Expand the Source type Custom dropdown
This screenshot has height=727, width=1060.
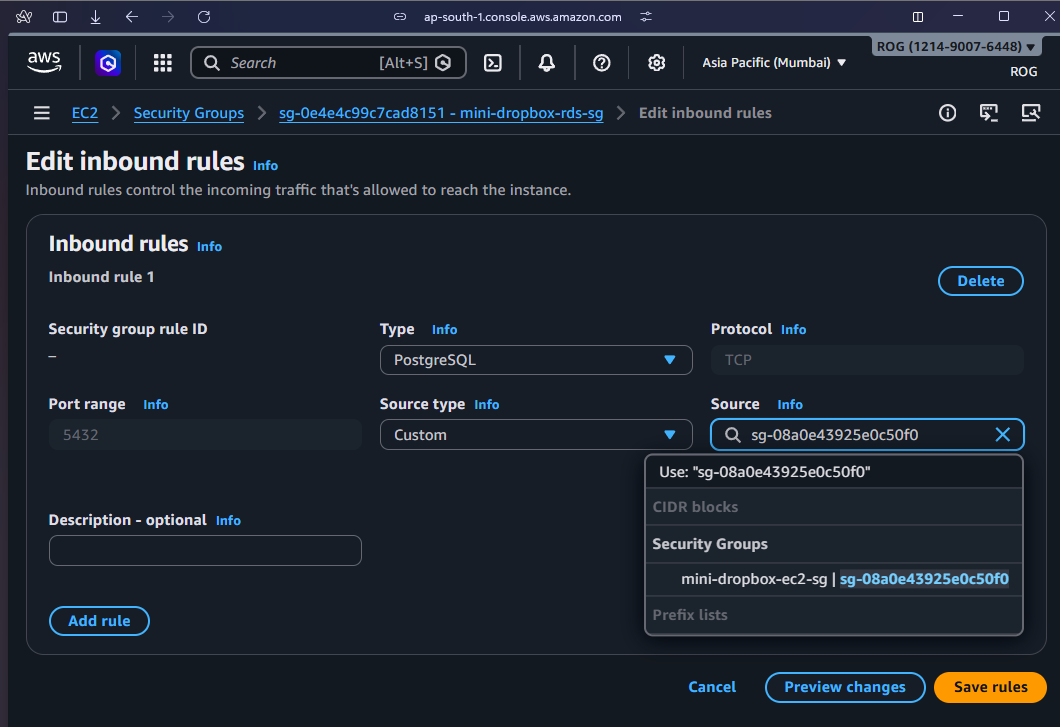click(x=536, y=435)
